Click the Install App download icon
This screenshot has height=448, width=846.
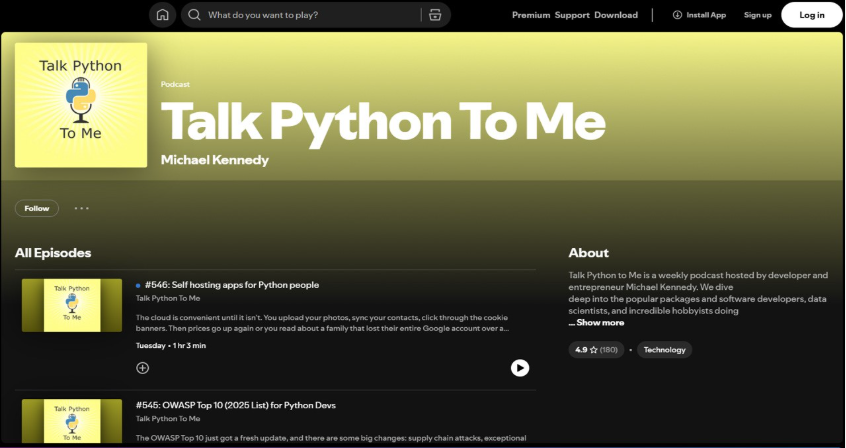click(x=677, y=15)
